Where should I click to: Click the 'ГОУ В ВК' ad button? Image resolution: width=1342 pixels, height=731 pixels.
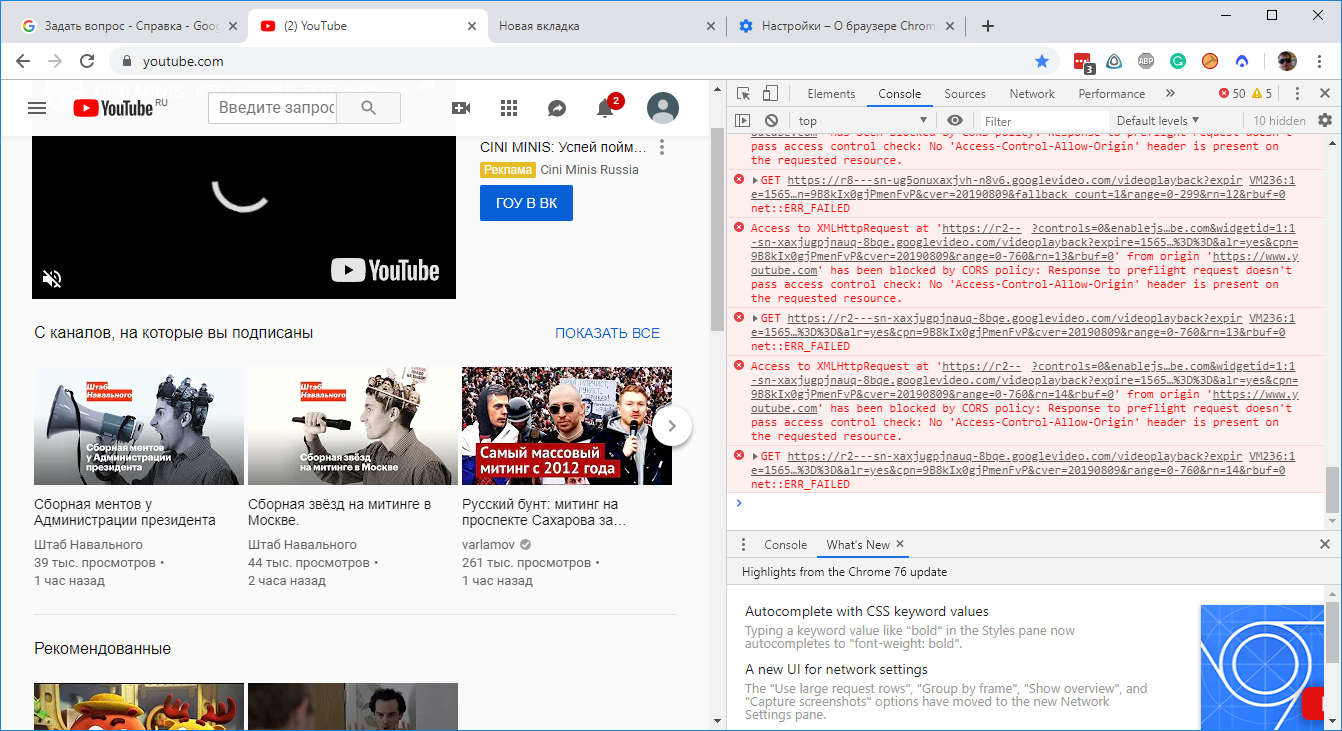pyautogui.click(x=526, y=203)
